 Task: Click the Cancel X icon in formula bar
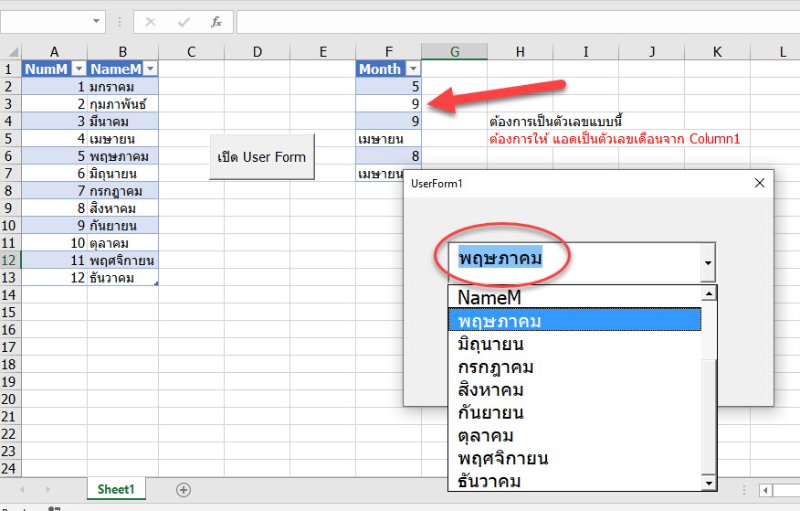click(150, 22)
